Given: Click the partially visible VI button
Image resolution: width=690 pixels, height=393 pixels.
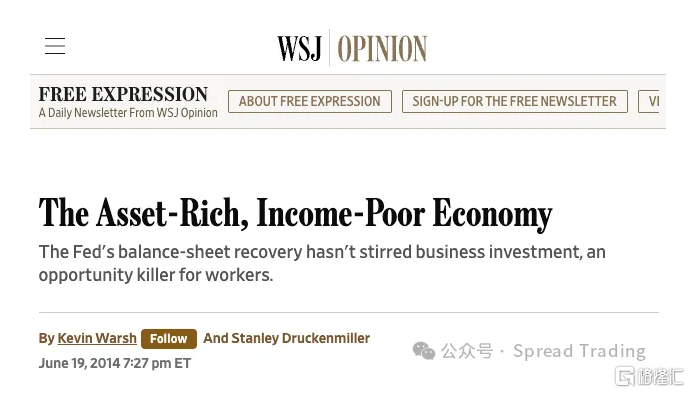Looking at the screenshot, I should [x=652, y=102].
